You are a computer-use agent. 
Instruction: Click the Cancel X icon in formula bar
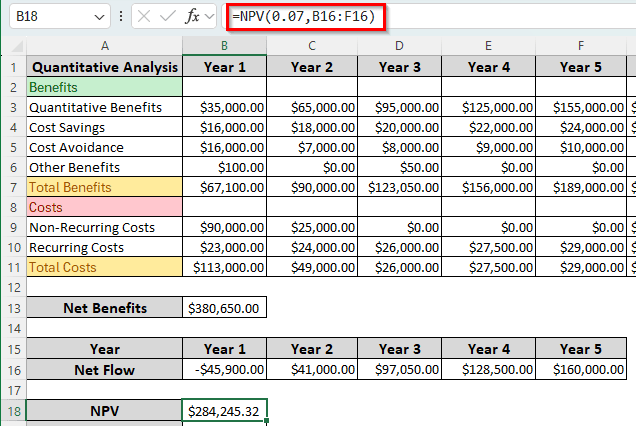point(144,16)
